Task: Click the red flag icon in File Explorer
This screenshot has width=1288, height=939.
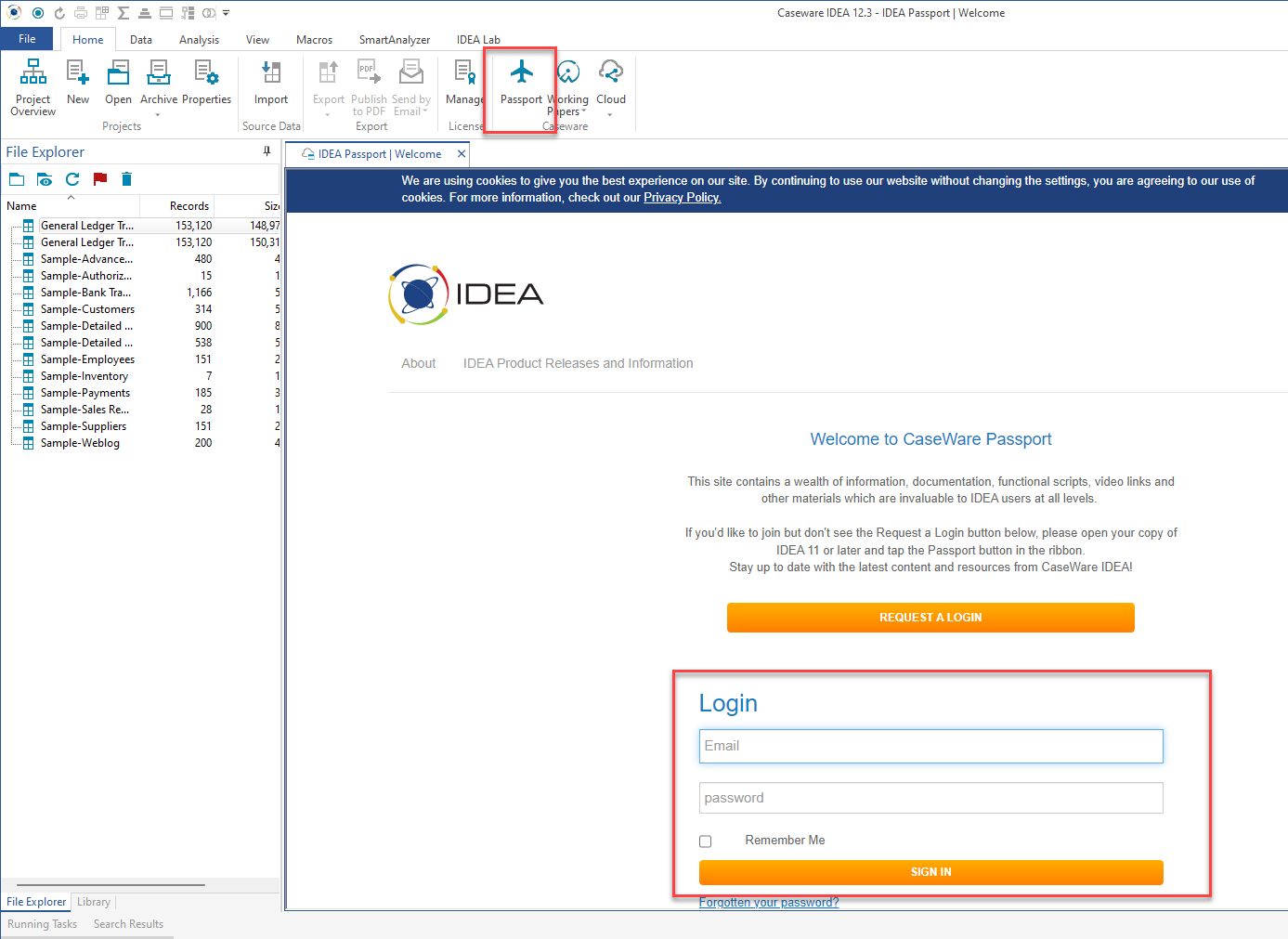Action: point(100,179)
